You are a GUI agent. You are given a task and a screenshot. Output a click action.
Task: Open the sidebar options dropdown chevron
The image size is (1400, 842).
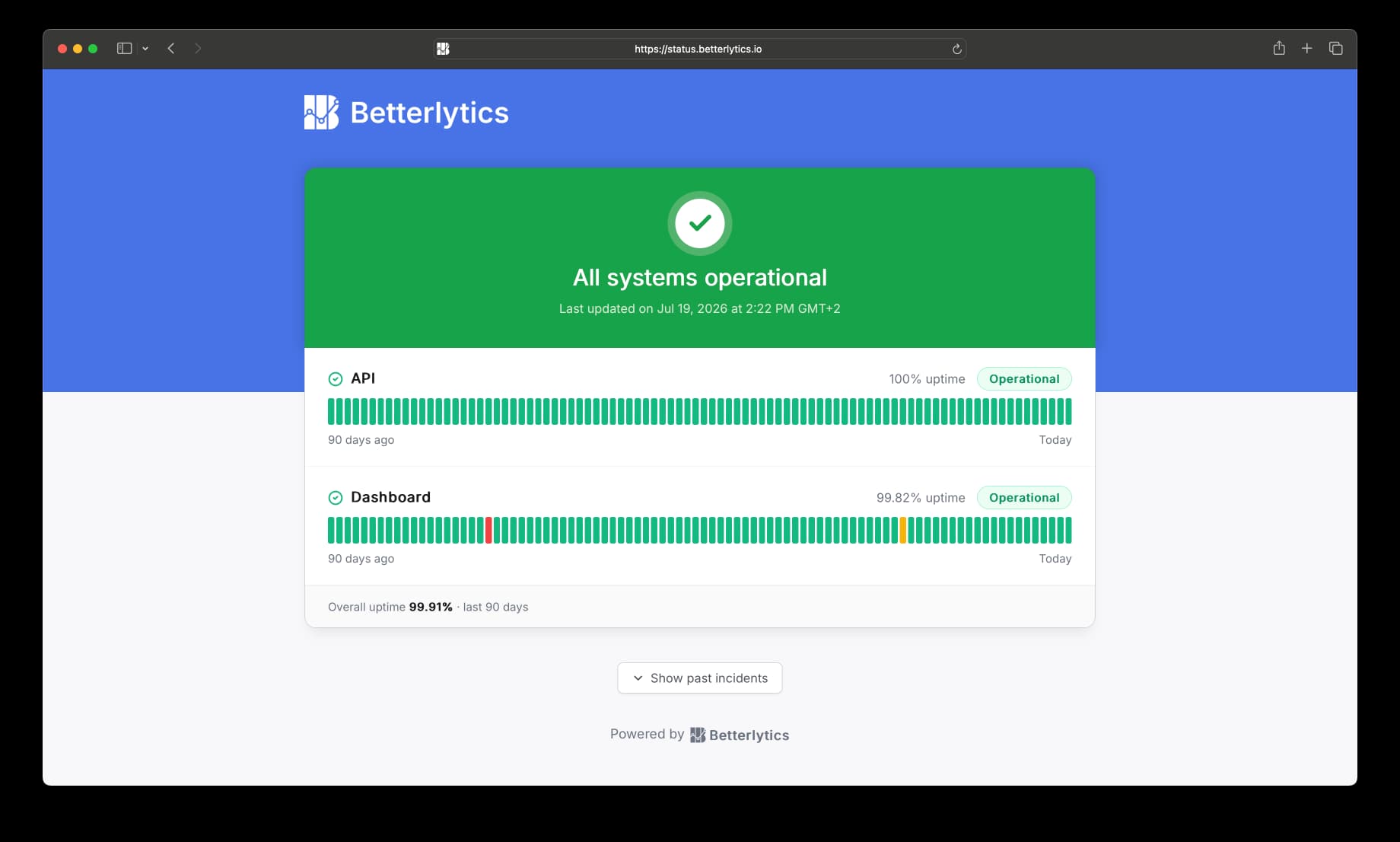click(x=145, y=49)
